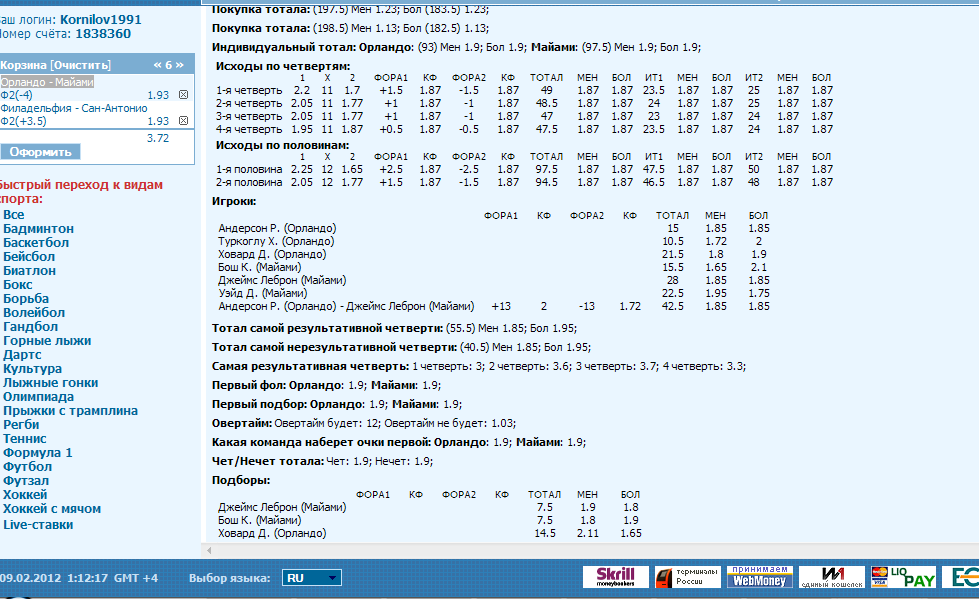Image resolution: width=979 pixels, height=599 pixels.
Task: Select 1-я половина away win odds 1.65
Action: (x=352, y=169)
